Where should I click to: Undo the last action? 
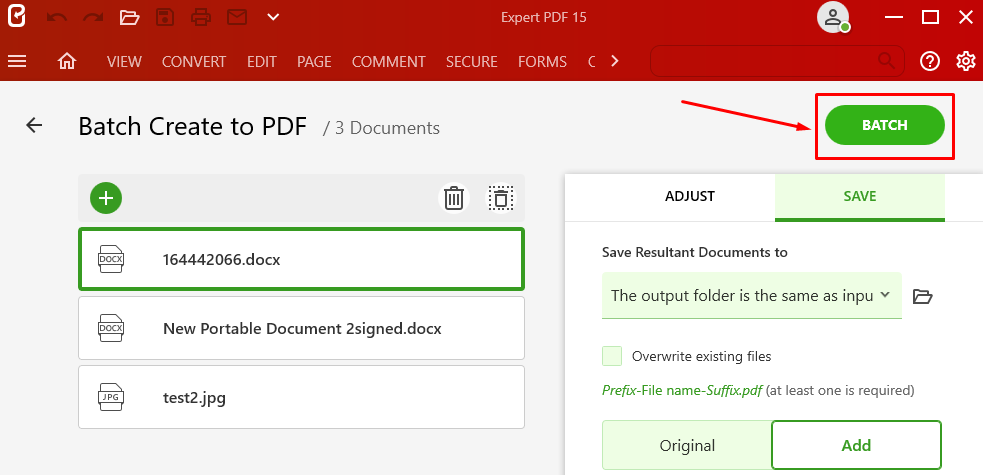tap(56, 17)
